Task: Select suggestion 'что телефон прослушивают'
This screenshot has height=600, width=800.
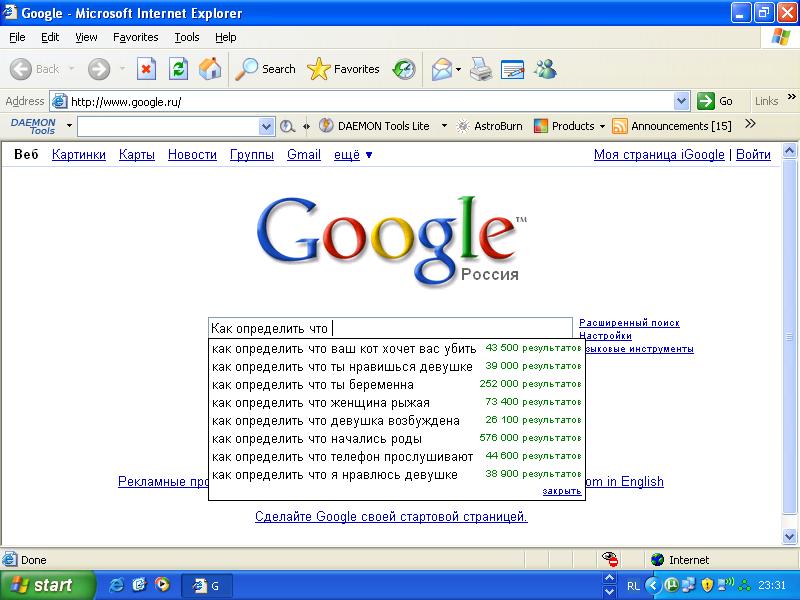Action: [396, 456]
